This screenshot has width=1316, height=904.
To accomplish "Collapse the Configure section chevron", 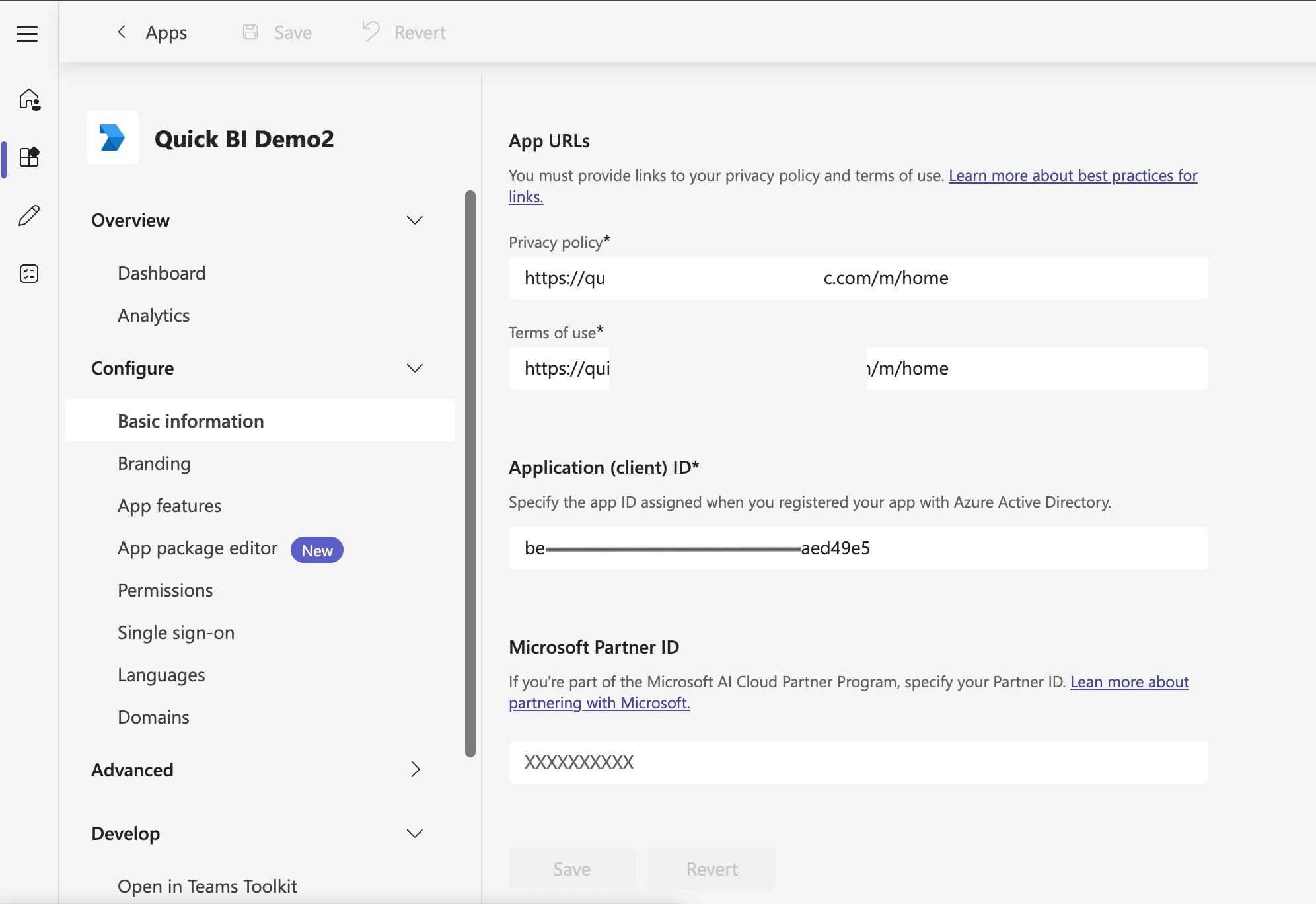I will pos(414,369).
